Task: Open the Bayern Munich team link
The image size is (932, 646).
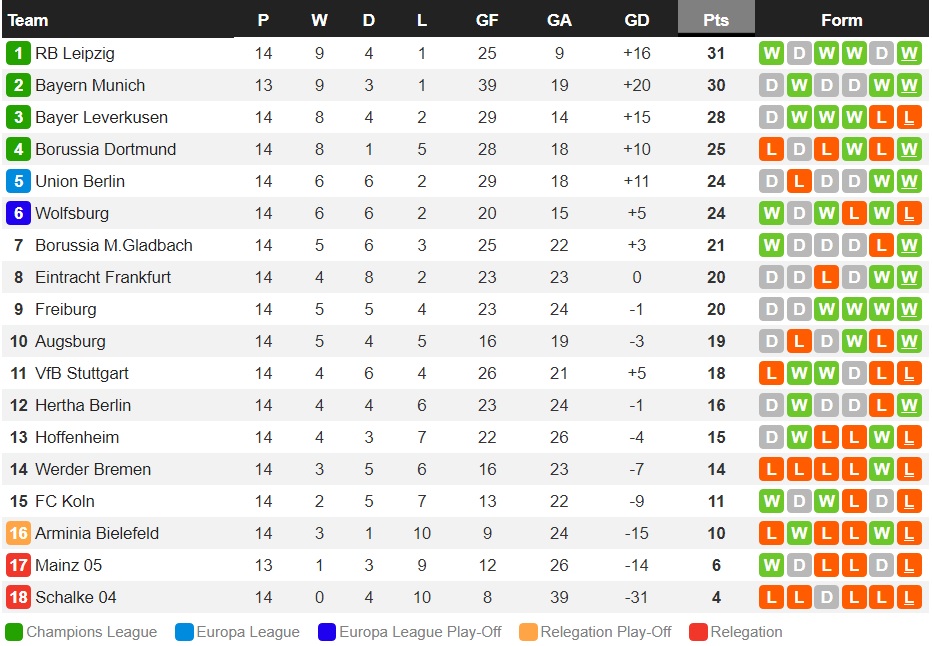Action: (90, 86)
